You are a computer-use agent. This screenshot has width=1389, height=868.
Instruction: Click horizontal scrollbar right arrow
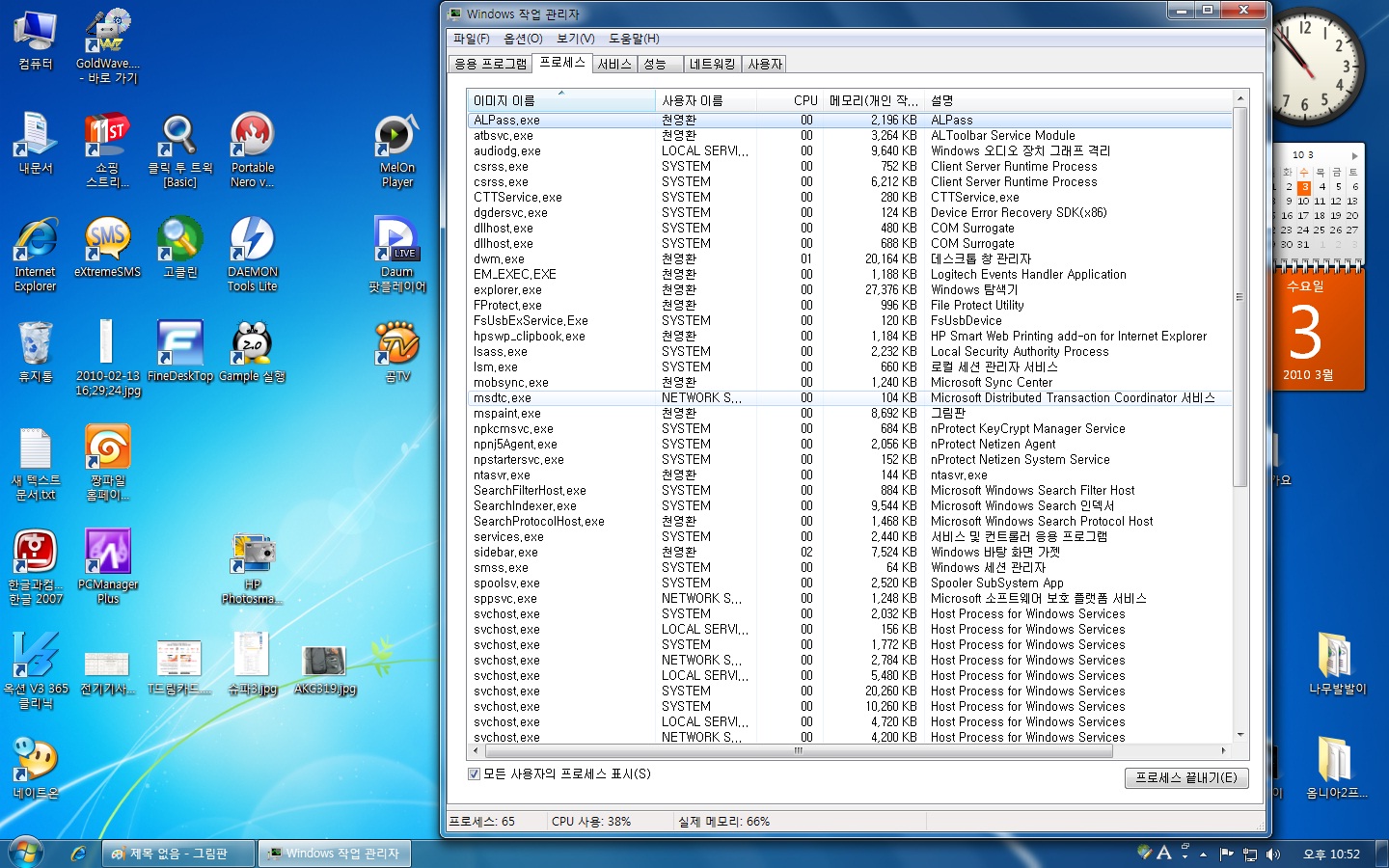[x=1224, y=750]
